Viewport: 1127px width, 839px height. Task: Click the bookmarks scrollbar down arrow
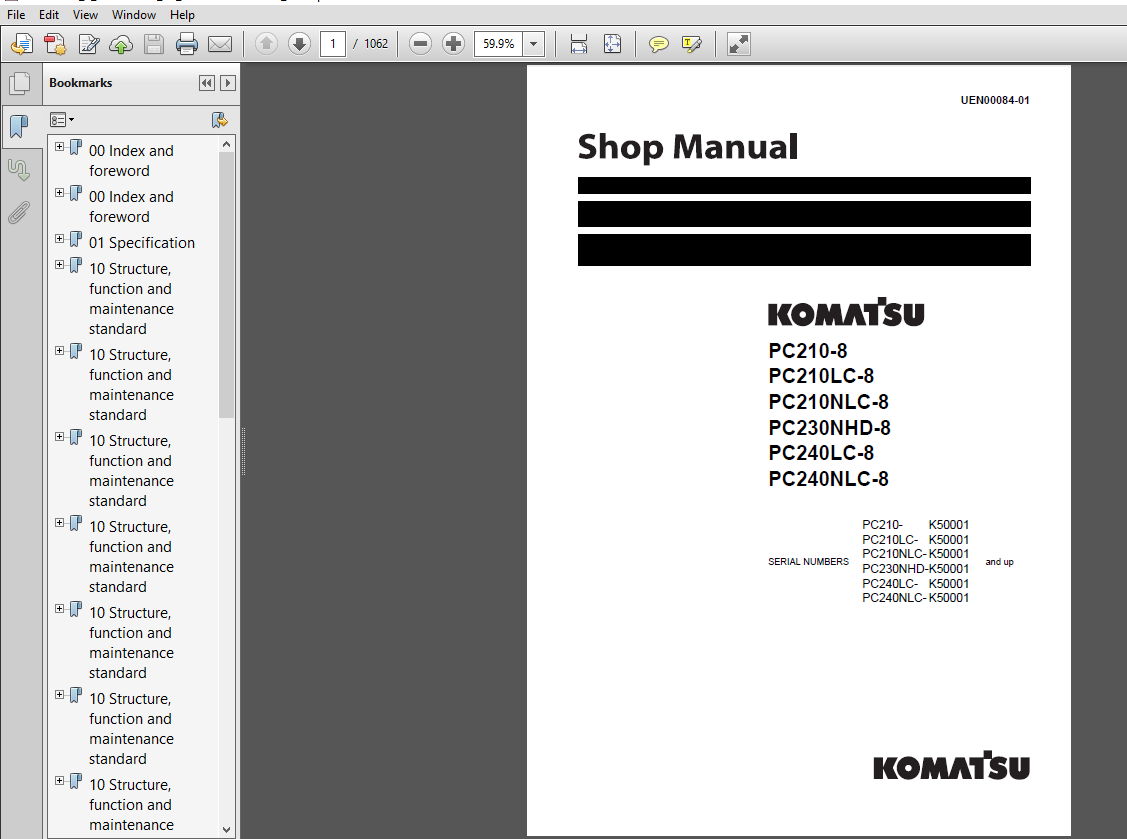[226, 829]
